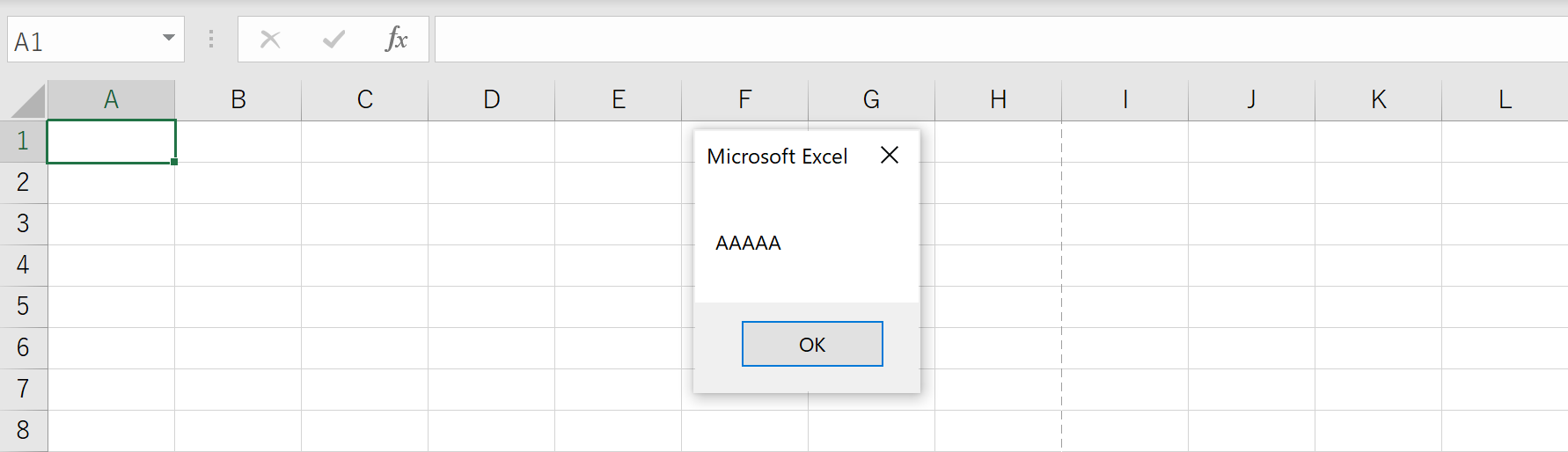1568x452 pixels.
Task: Select row 4 header
Action: (23, 266)
